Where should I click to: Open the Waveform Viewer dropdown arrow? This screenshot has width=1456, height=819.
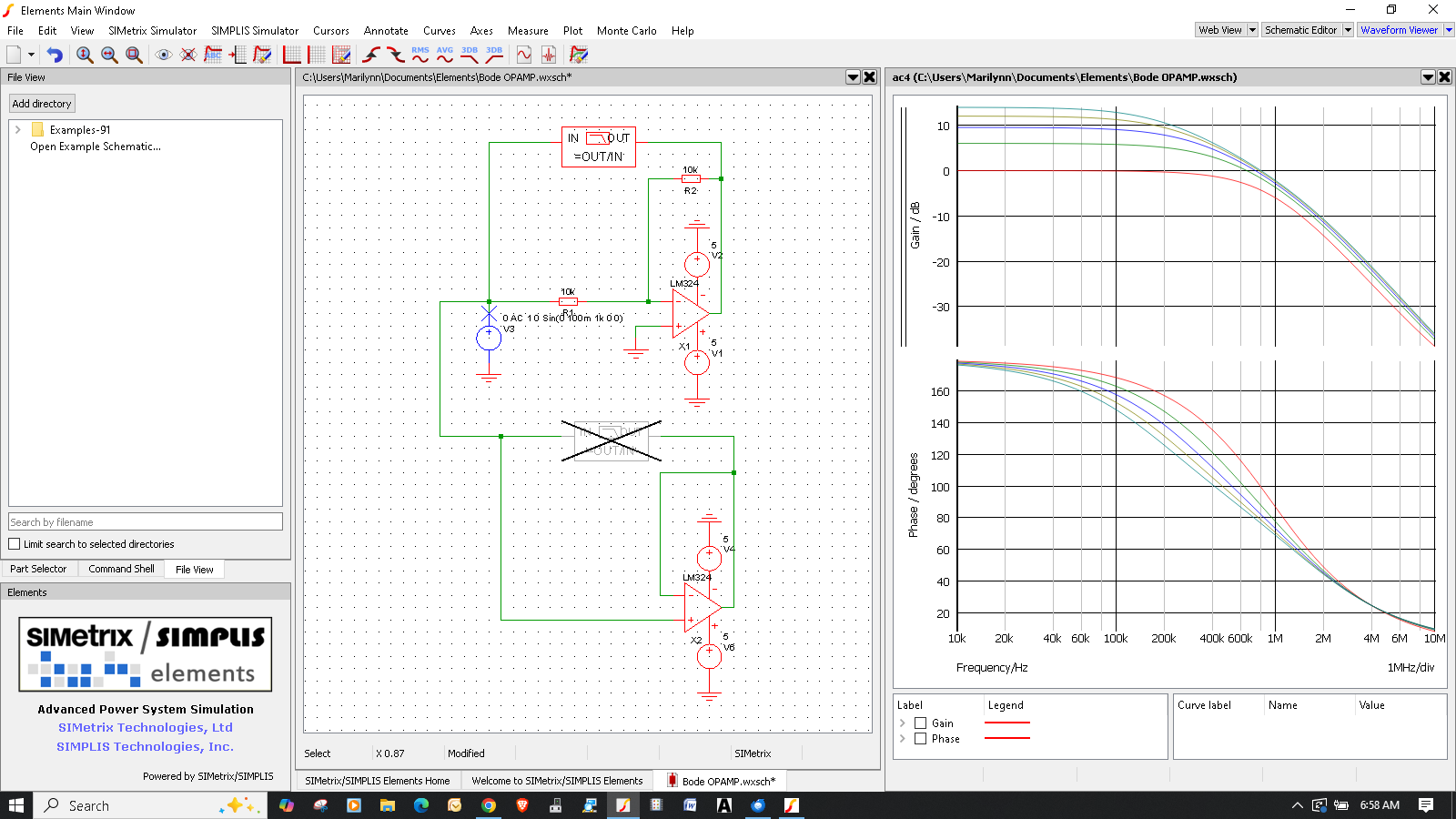click(x=1449, y=30)
